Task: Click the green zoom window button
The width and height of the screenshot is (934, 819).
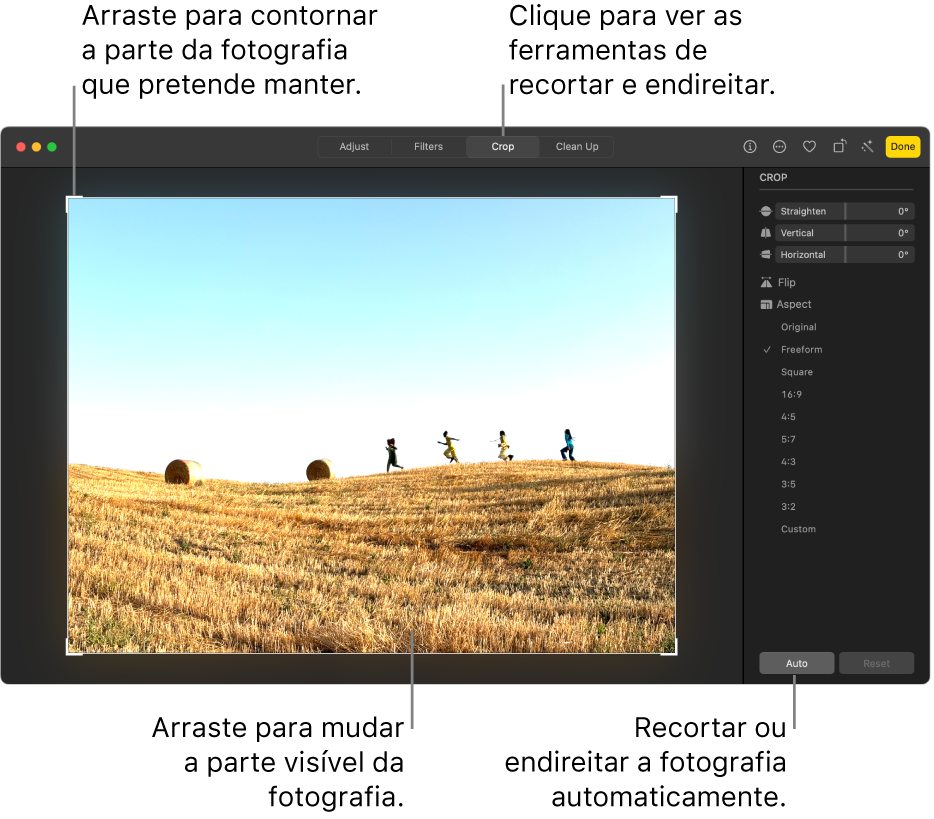Action: pyautogui.click(x=52, y=147)
